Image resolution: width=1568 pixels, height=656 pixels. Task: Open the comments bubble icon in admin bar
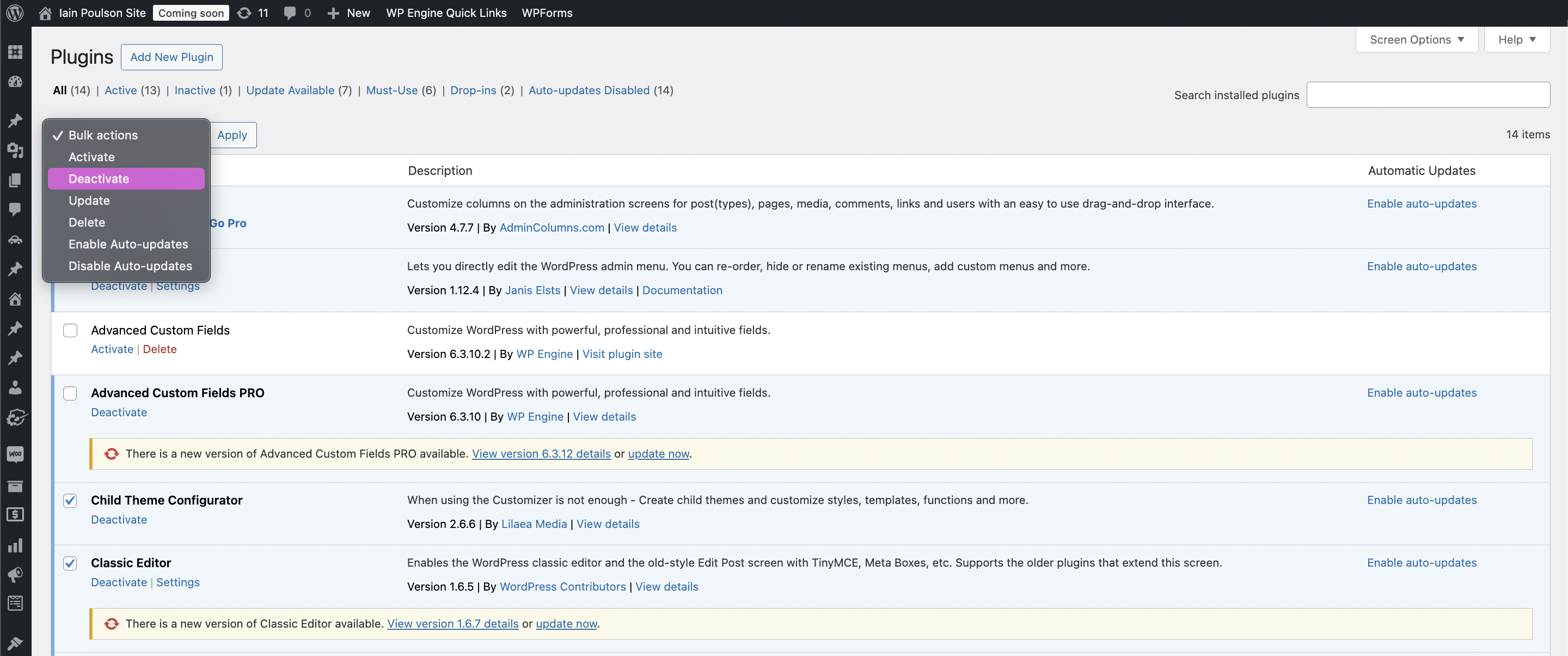[290, 13]
